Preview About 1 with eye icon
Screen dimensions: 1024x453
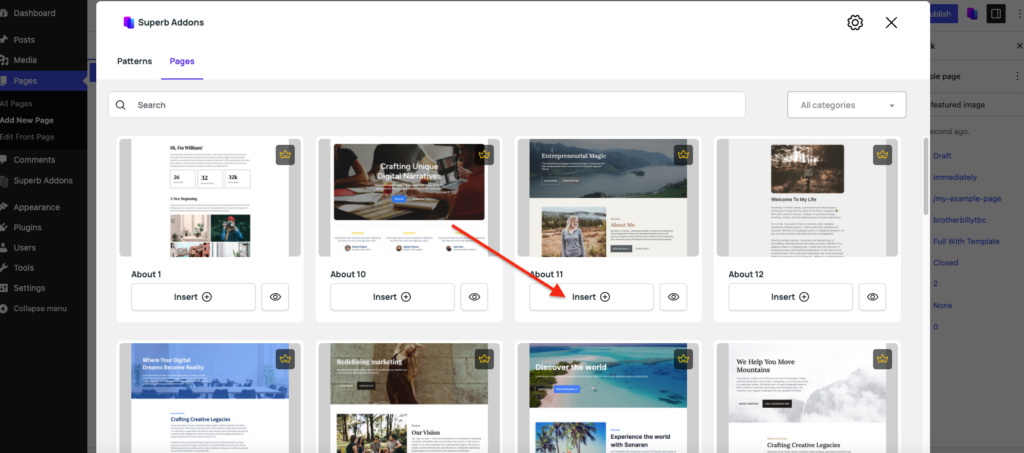(x=275, y=297)
